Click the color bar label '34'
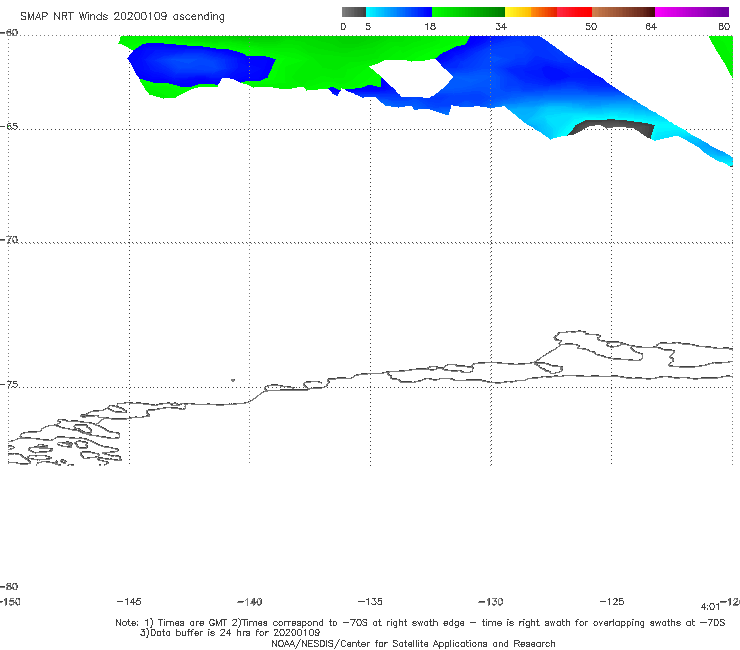This screenshot has width=740, height=650. (501, 26)
